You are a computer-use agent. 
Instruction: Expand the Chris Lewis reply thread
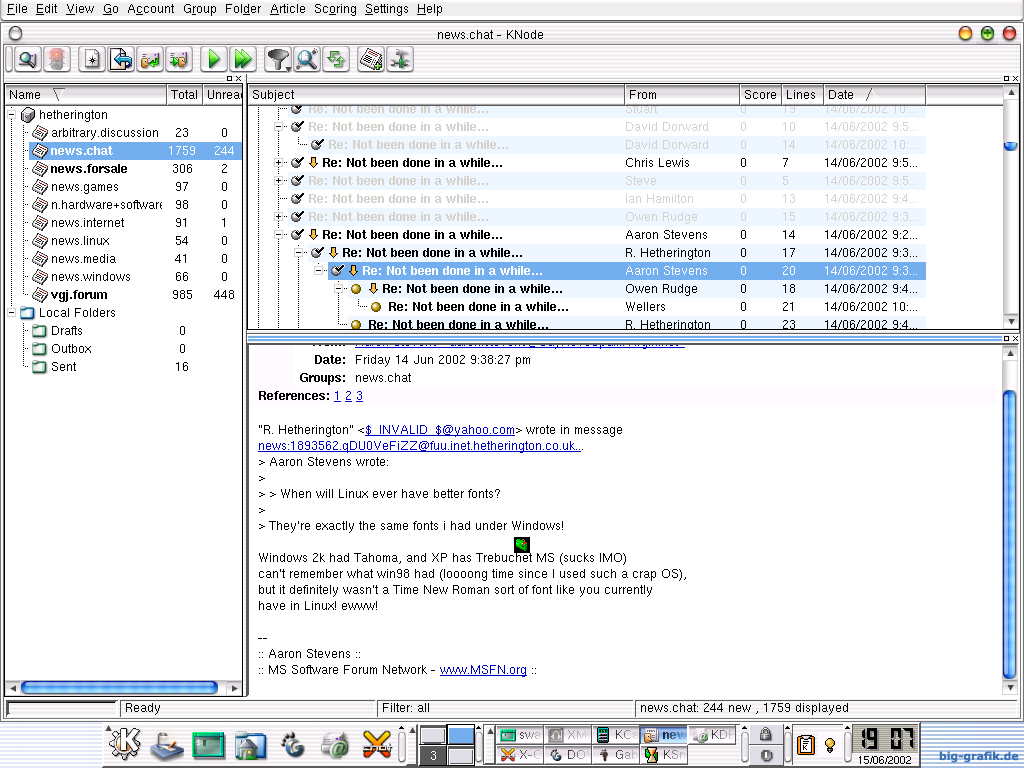tap(280, 163)
